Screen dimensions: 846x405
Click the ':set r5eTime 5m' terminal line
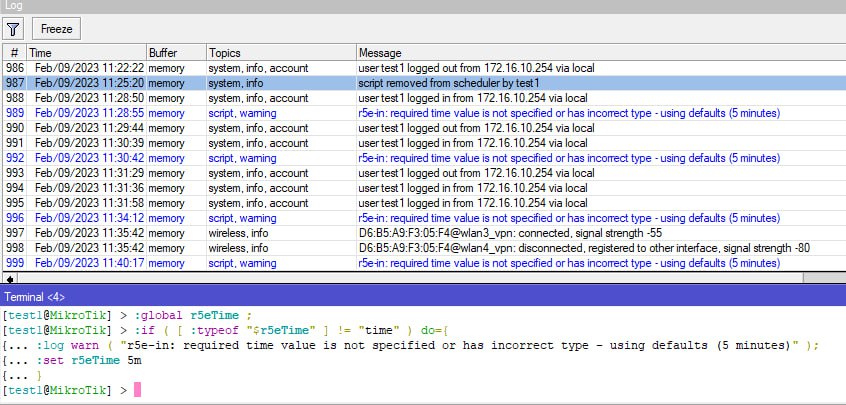click(72, 360)
